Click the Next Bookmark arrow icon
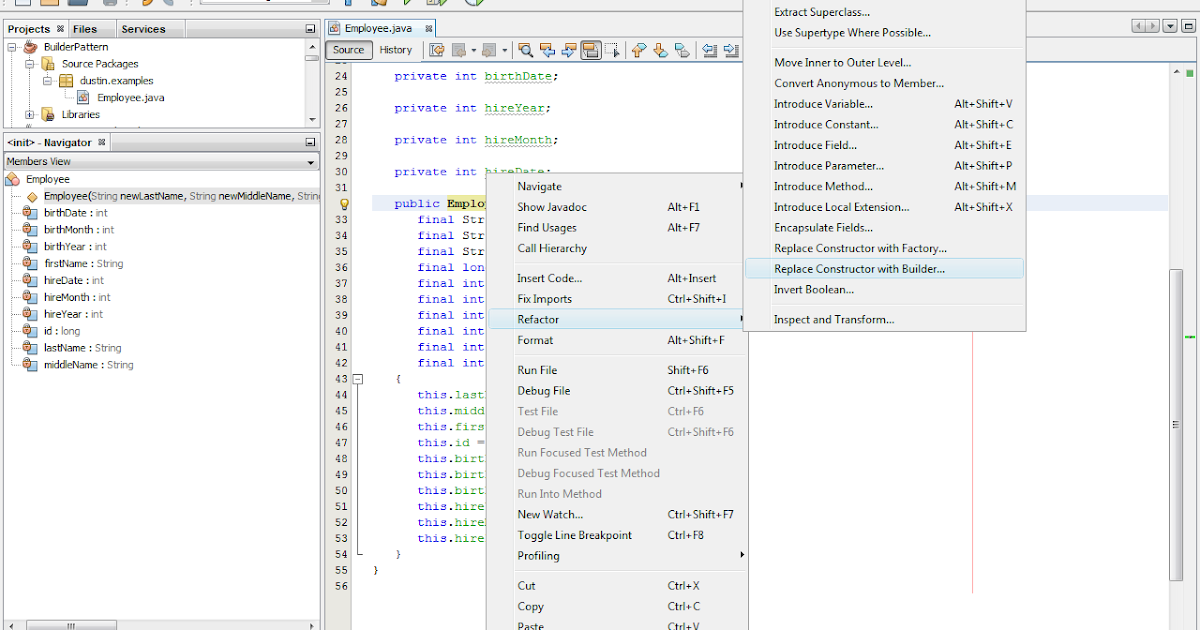This screenshot has width=1200, height=630. click(660, 50)
